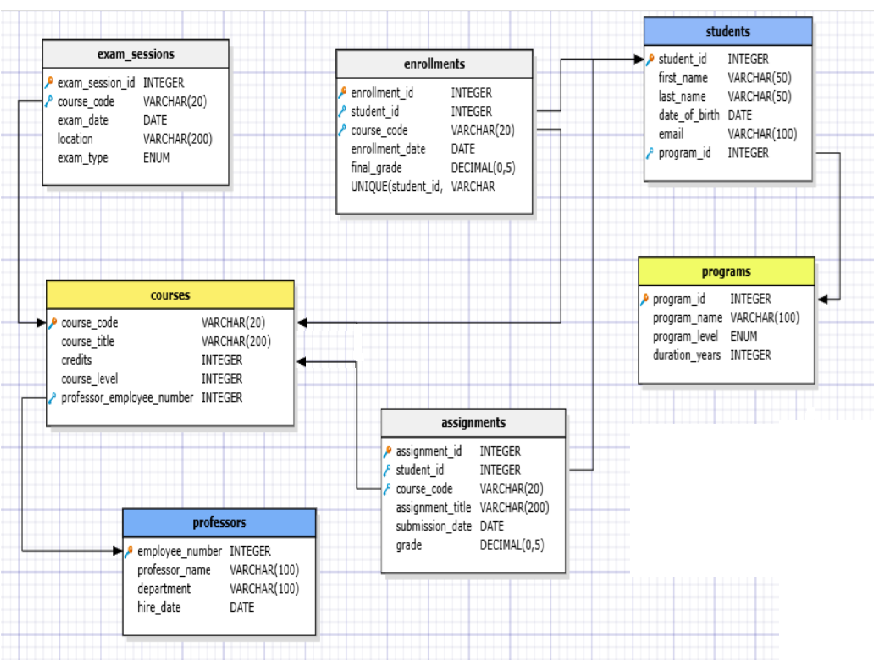The height and width of the screenshot is (660, 874).
Task: Click the key icon next to courses' course_code
Action: pos(54,322)
